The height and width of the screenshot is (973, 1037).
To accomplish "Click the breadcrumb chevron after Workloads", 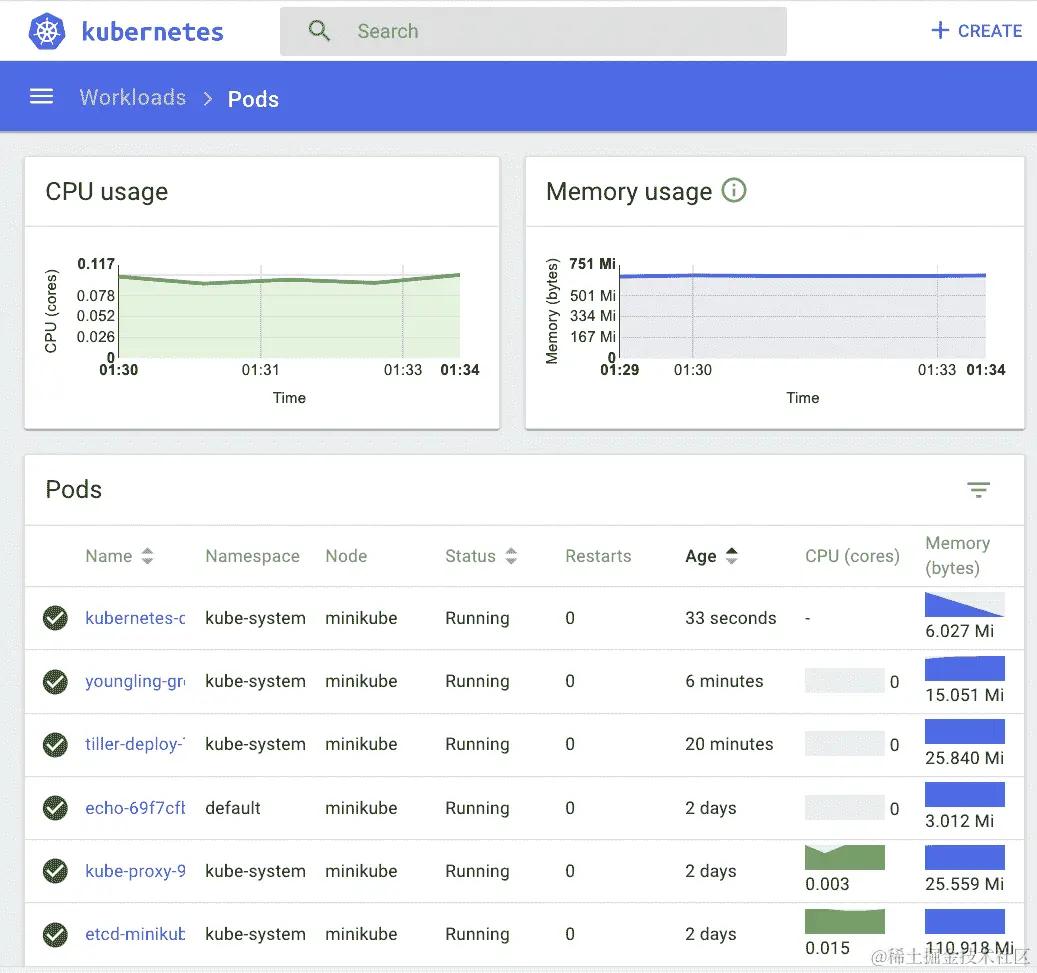I will (208, 99).
